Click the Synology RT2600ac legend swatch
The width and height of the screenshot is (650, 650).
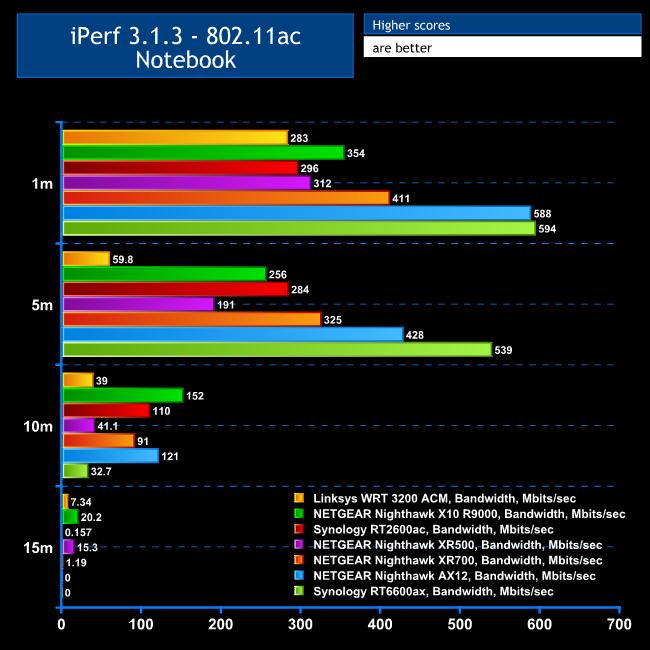coord(299,529)
